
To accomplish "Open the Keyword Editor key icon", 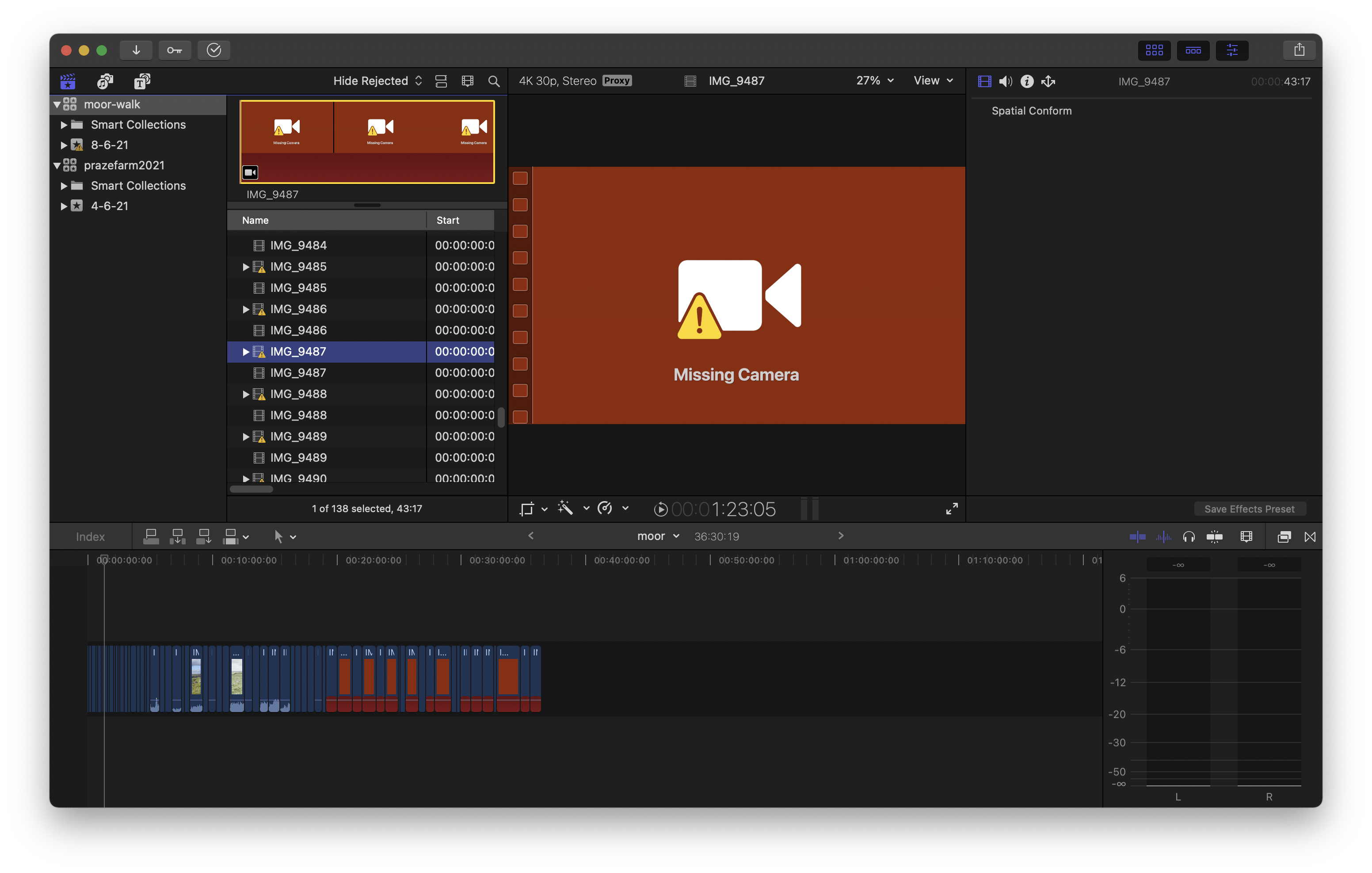I will point(174,50).
